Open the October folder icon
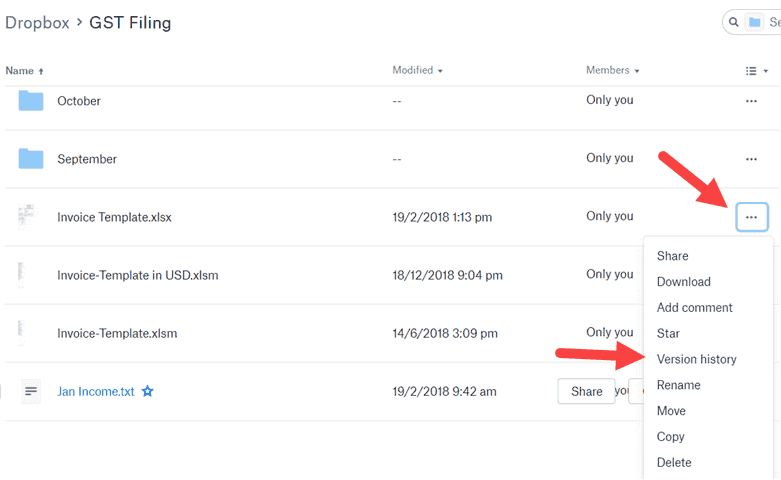The image size is (781, 480). coord(31,101)
